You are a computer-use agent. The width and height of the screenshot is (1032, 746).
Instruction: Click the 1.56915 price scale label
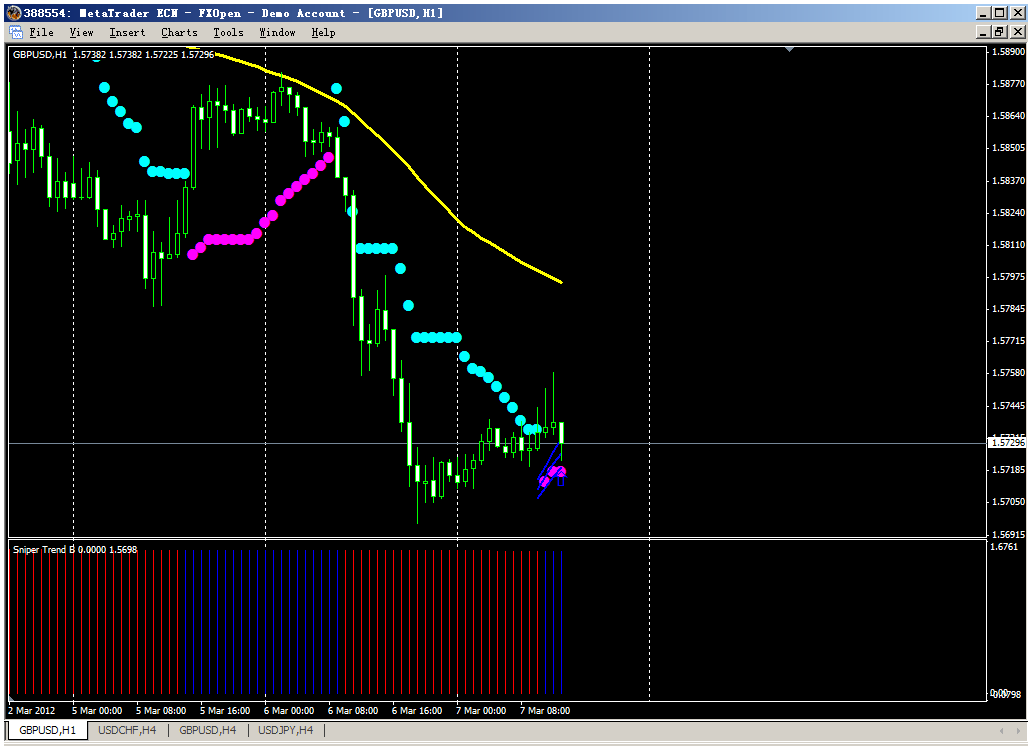pos(1008,535)
